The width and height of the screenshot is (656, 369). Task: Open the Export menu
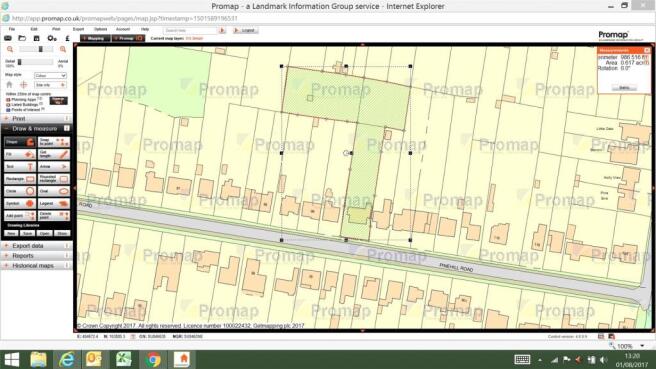click(78, 29)
